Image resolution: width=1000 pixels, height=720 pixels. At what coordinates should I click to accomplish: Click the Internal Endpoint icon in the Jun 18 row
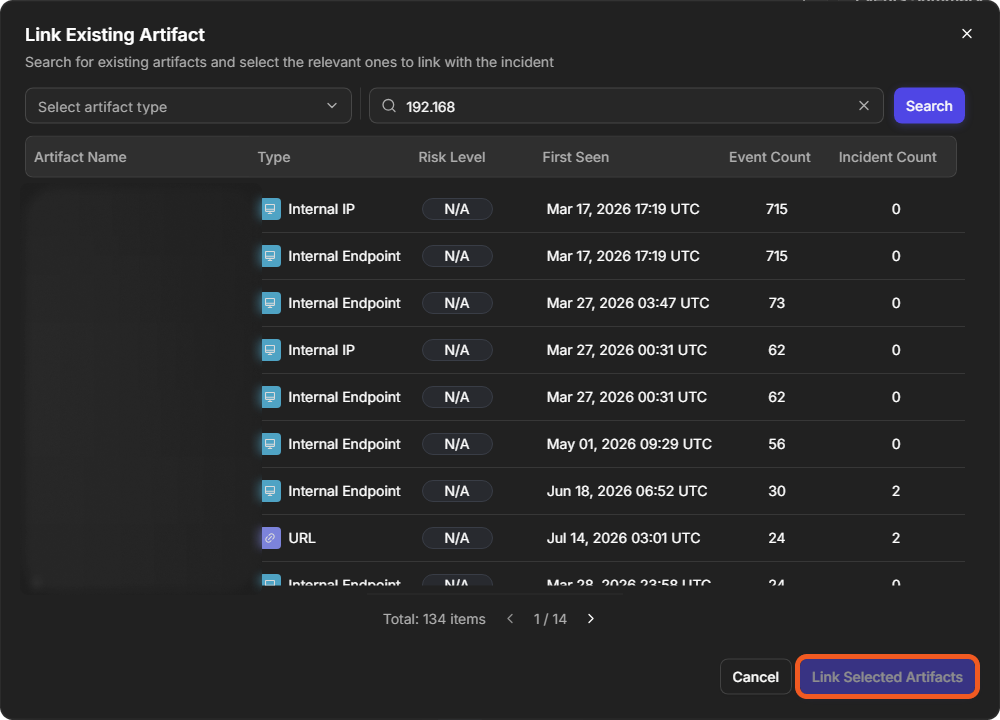coord(271,491)
